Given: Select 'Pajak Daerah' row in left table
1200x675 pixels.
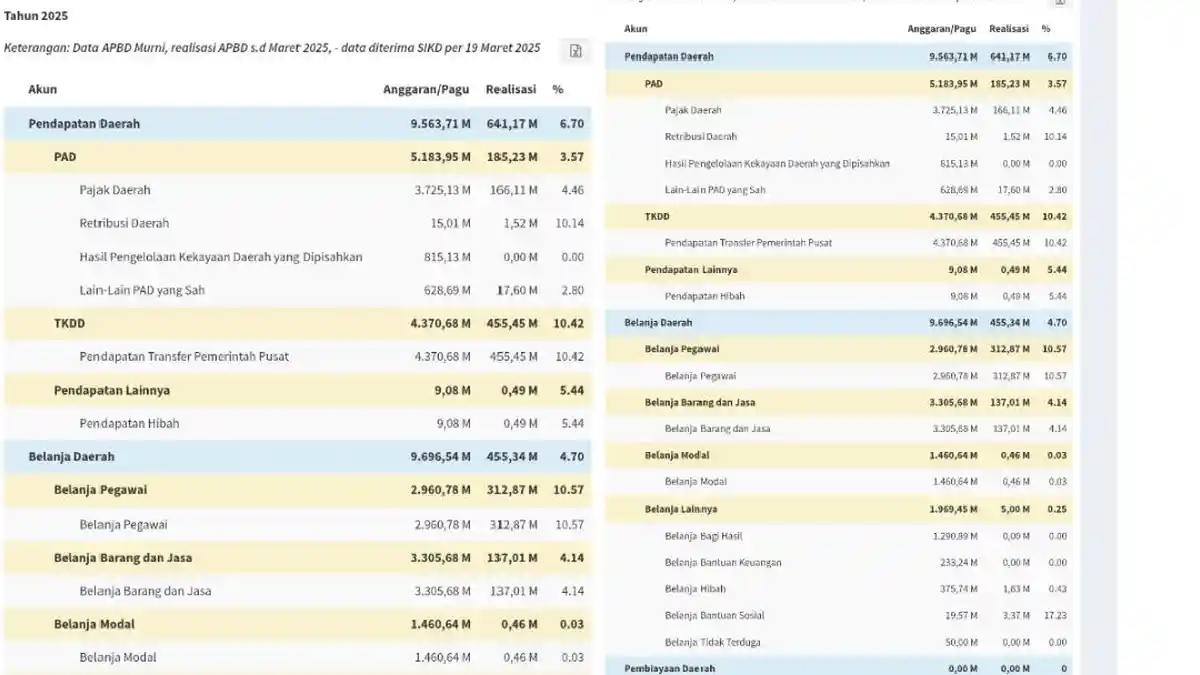Looking at the screenshot, I should coord(297,190).
